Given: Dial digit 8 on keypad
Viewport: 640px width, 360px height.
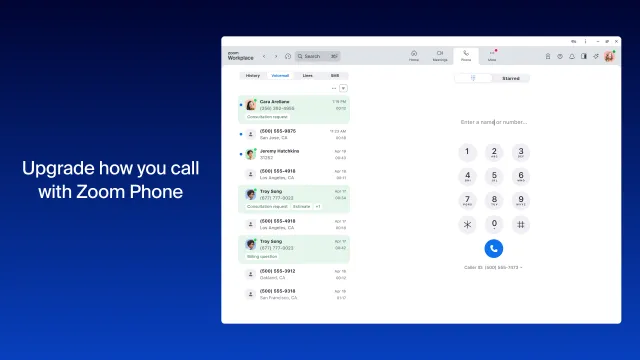Looking at the screenshot, I should pos(494,200).
